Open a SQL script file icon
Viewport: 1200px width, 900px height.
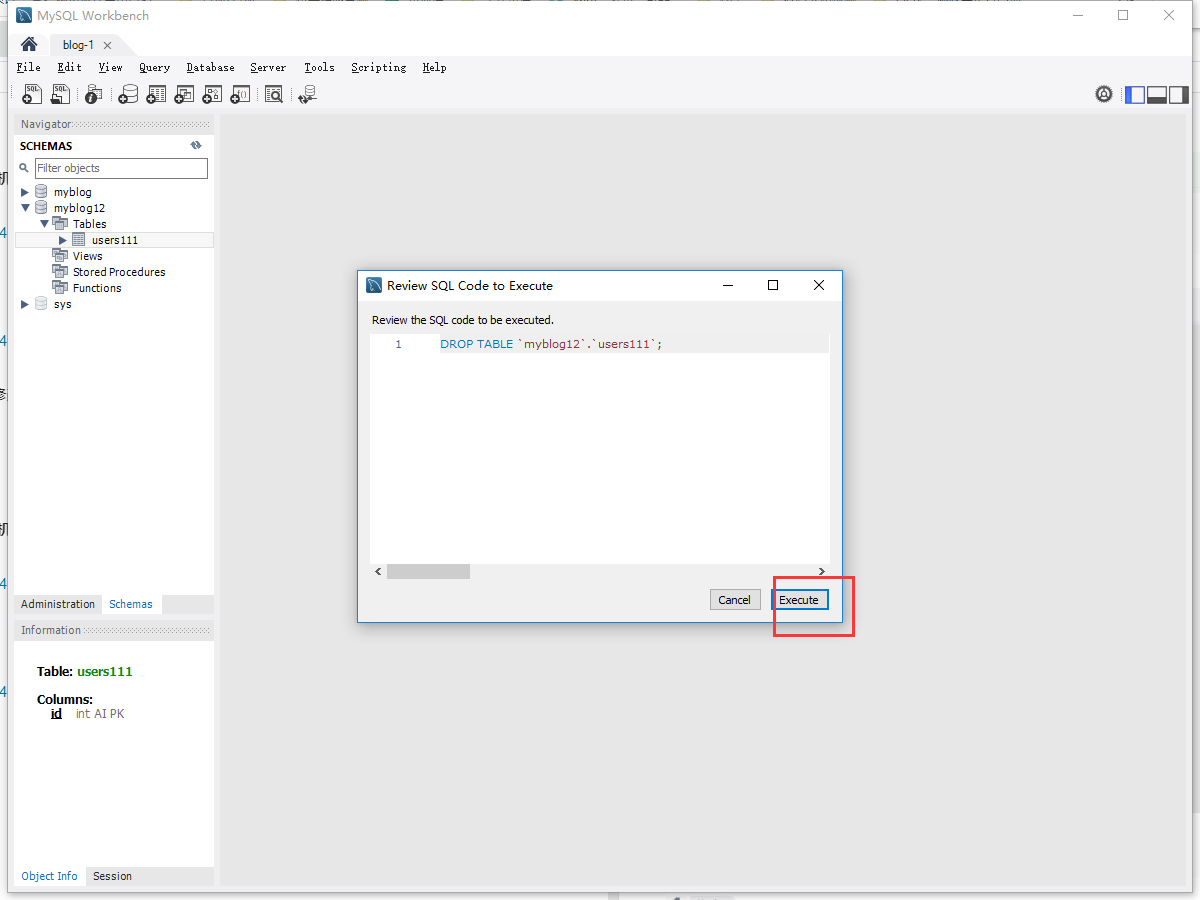coord(61,94)
